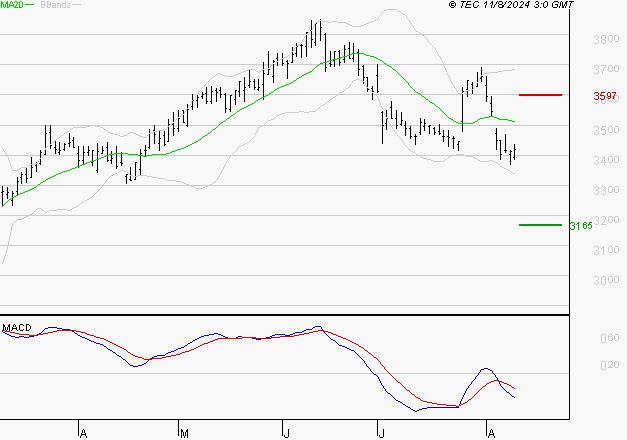Click the 3100 price axis label

click(x=606, y=250)
